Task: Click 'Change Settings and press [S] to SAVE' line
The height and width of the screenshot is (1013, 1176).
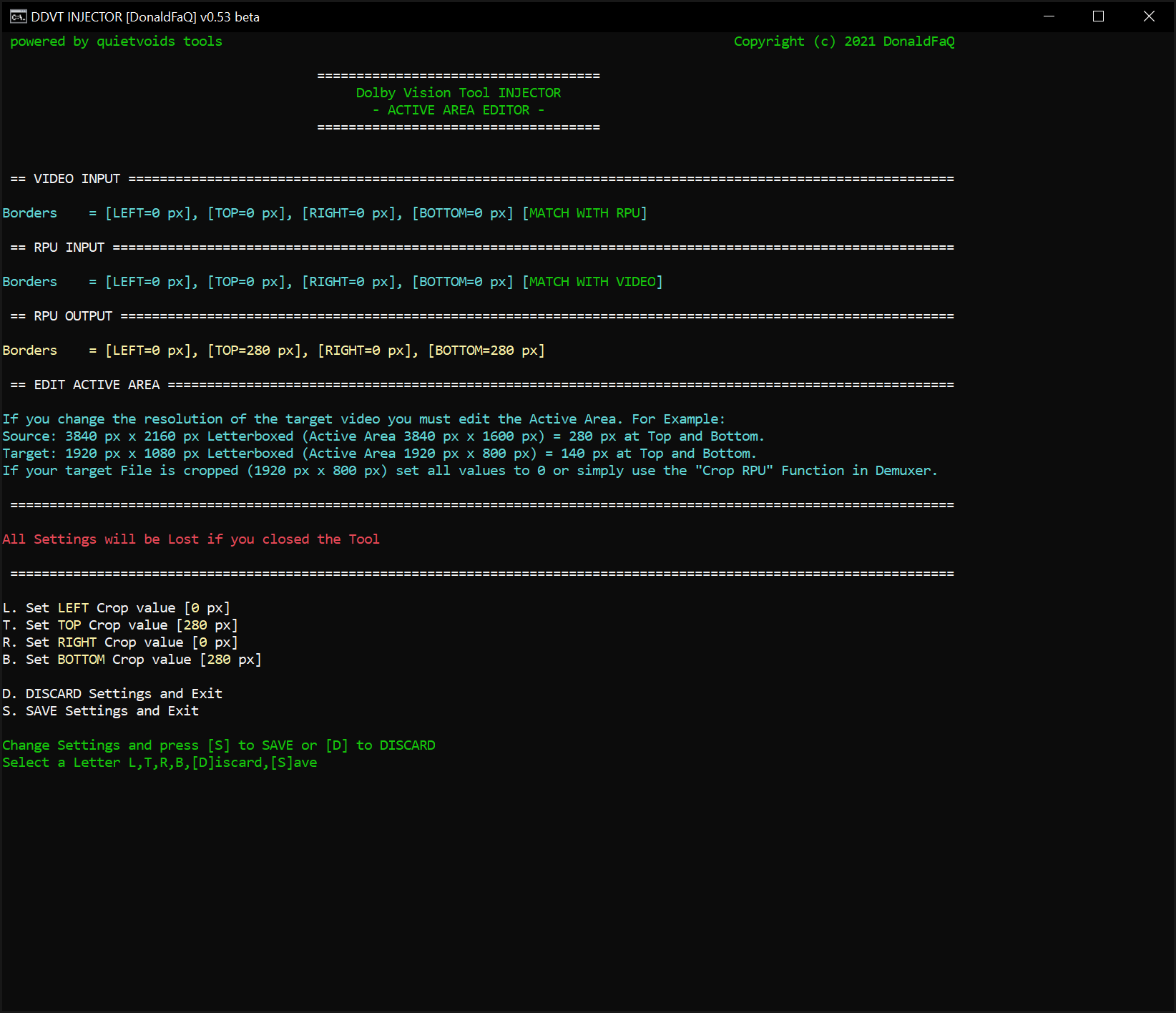Action: [x=219, y=745]
